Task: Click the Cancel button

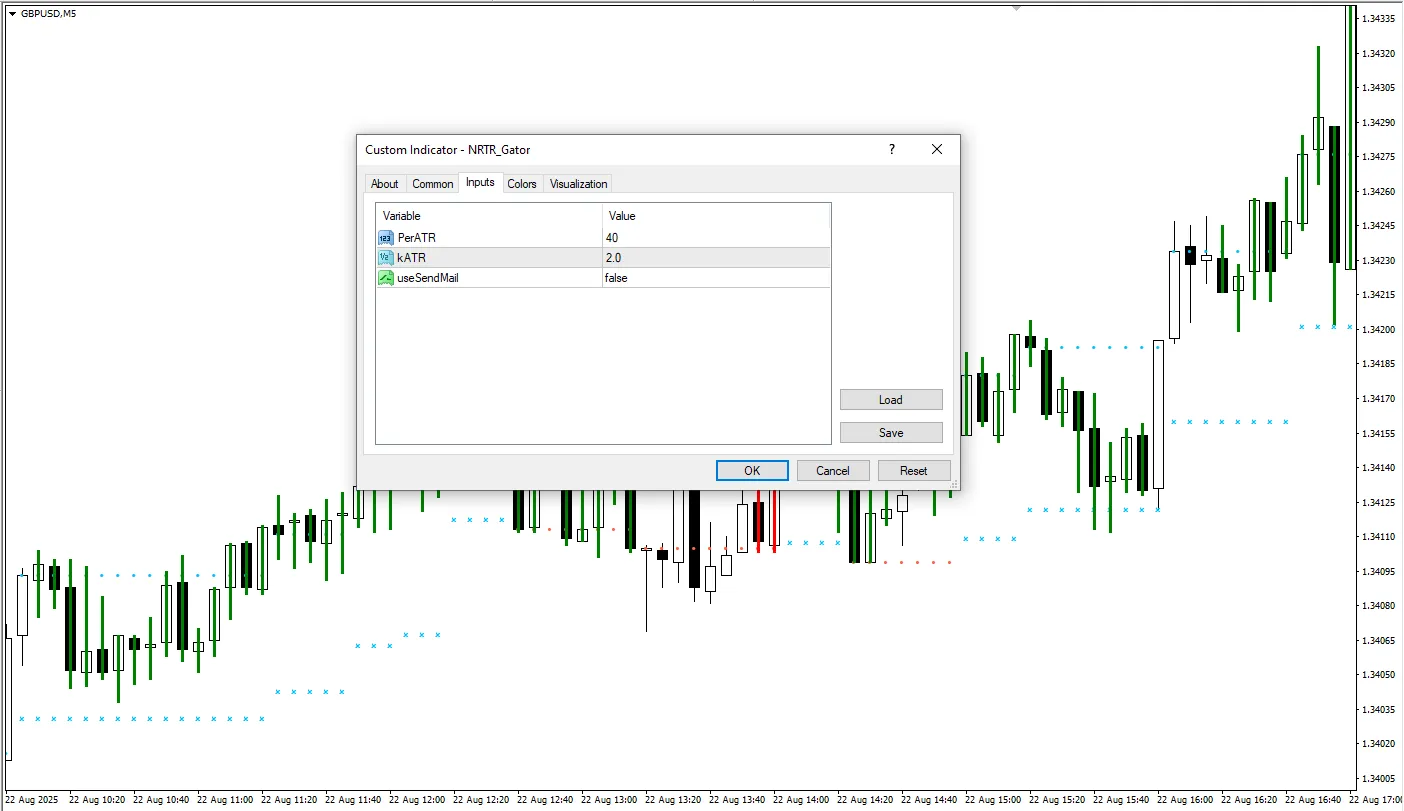Action: 833,471
